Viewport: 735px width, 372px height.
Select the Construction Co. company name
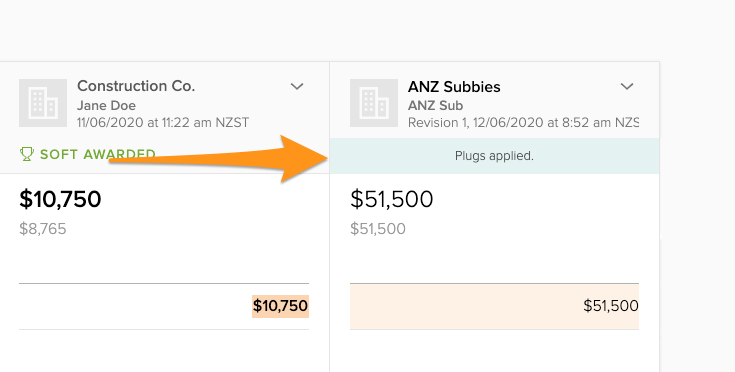[136, 86]
